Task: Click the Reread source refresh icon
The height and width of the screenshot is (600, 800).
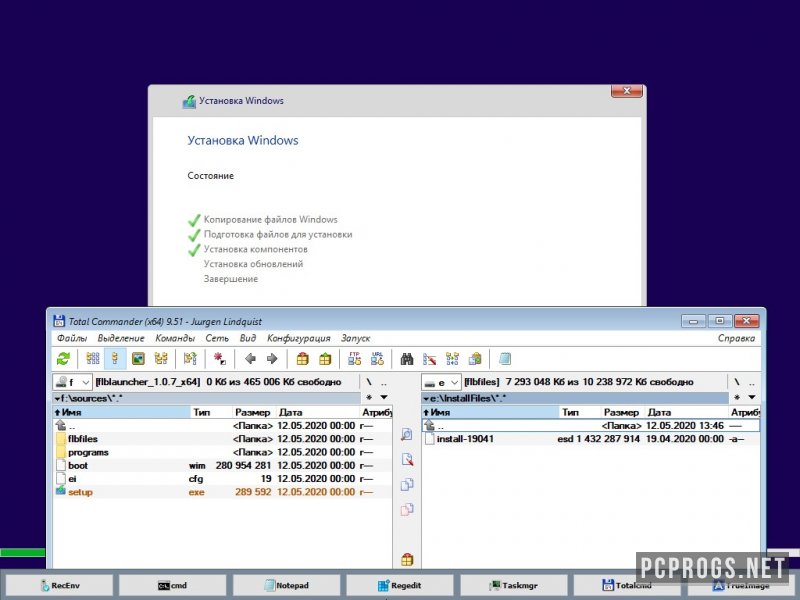Action: 63,359
